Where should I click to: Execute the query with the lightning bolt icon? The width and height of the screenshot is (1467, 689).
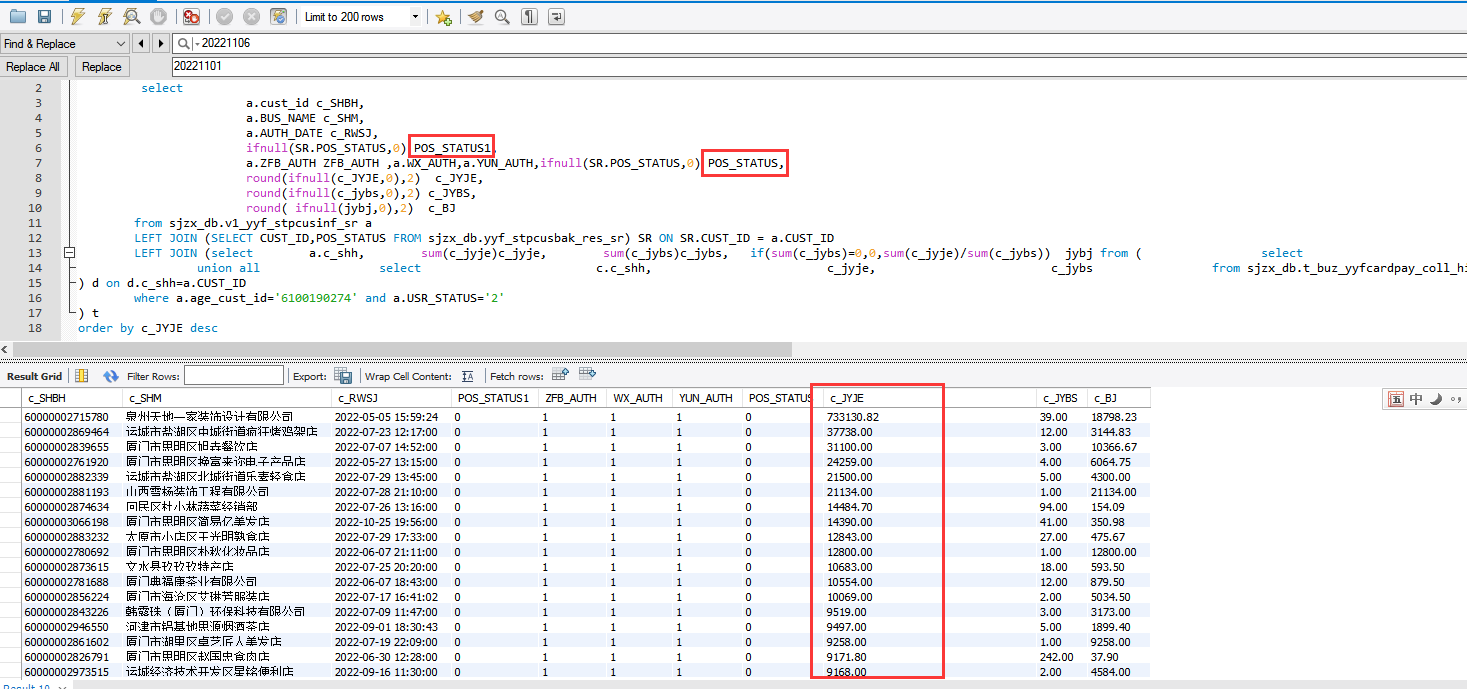point(79,17)
